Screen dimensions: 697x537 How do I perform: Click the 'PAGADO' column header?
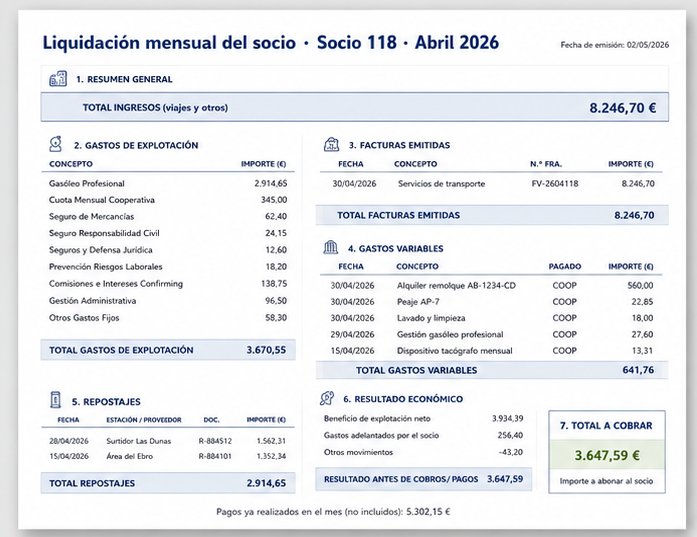565,266
